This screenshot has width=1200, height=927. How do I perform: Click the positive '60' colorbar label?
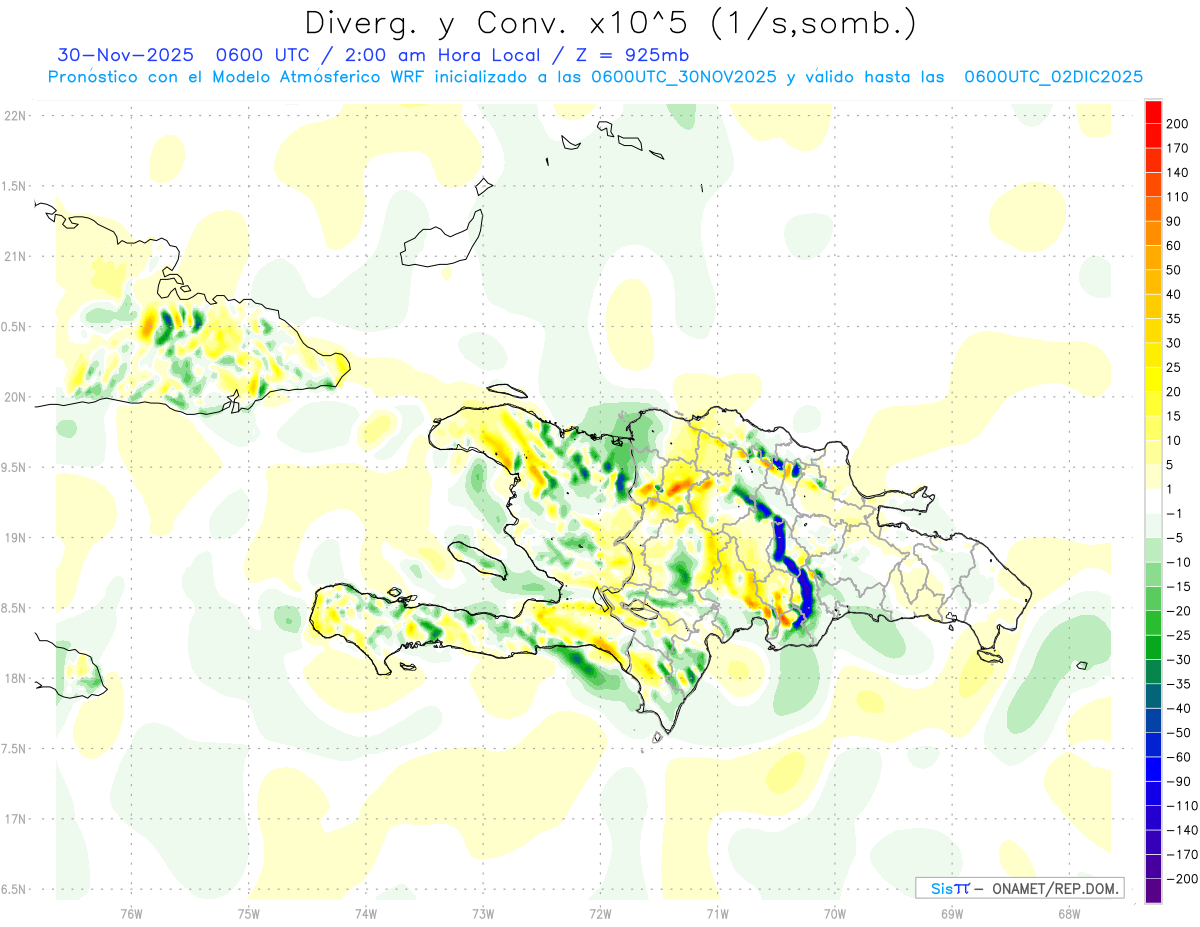click(1175, 245)
